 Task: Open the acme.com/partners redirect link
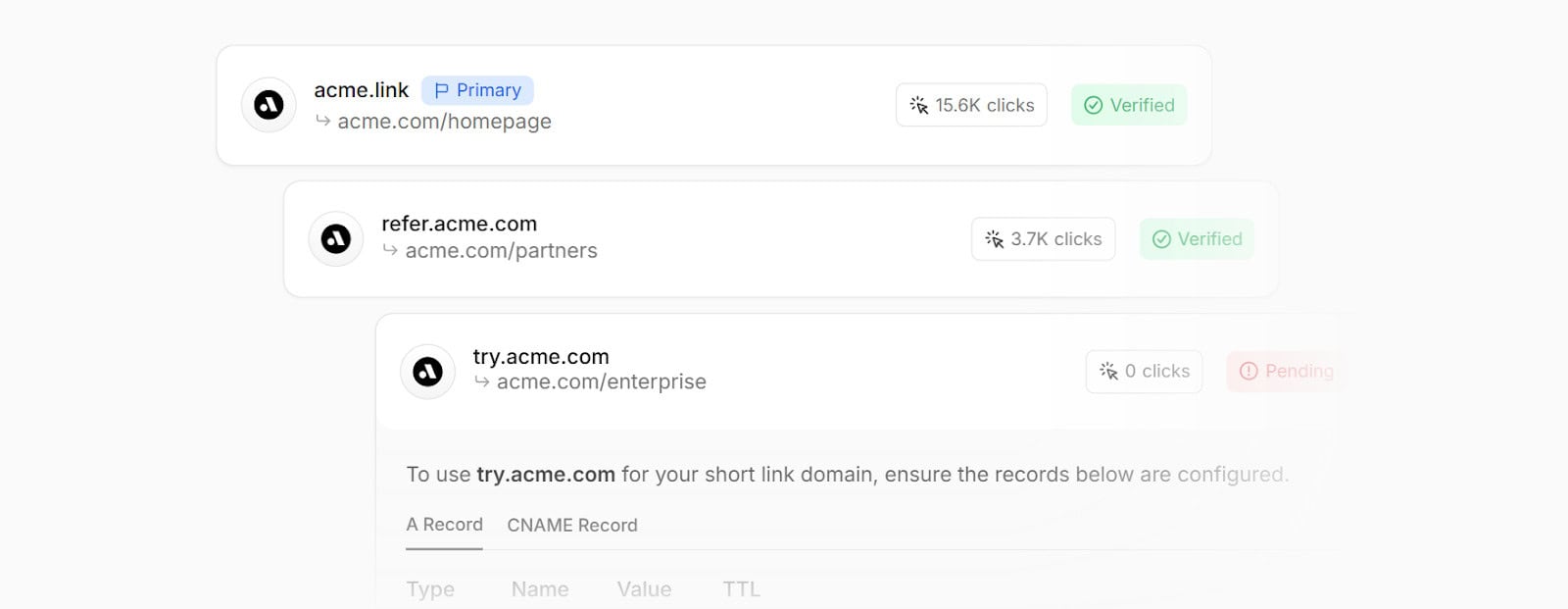[x=501, y=251]
